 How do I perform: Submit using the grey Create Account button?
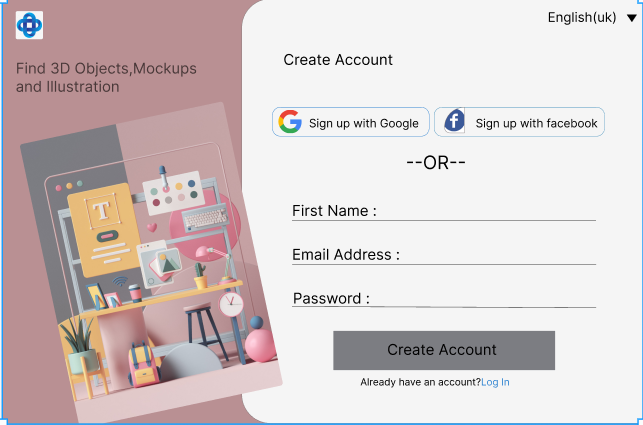click(x=443, y=350)
